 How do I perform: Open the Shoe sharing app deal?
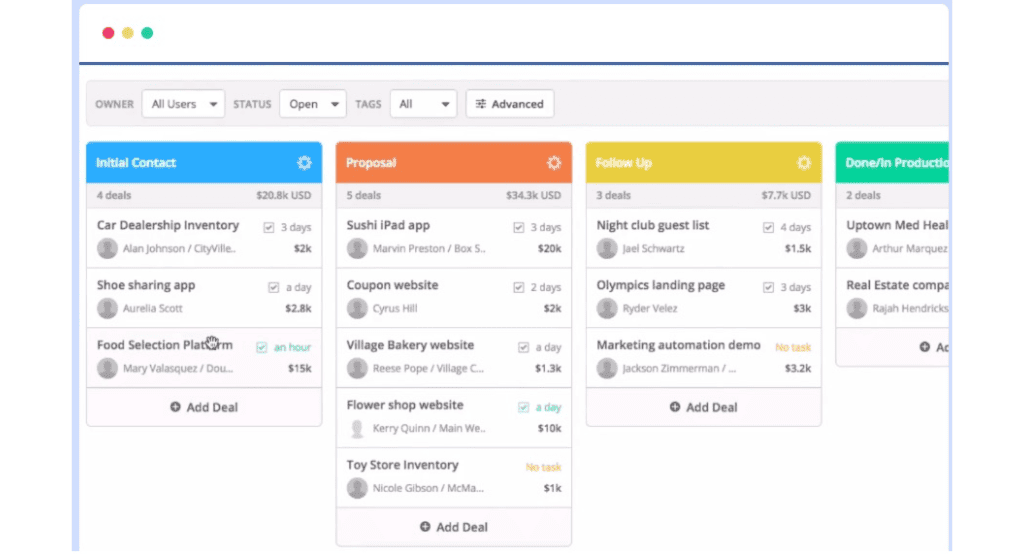point(146,285)
